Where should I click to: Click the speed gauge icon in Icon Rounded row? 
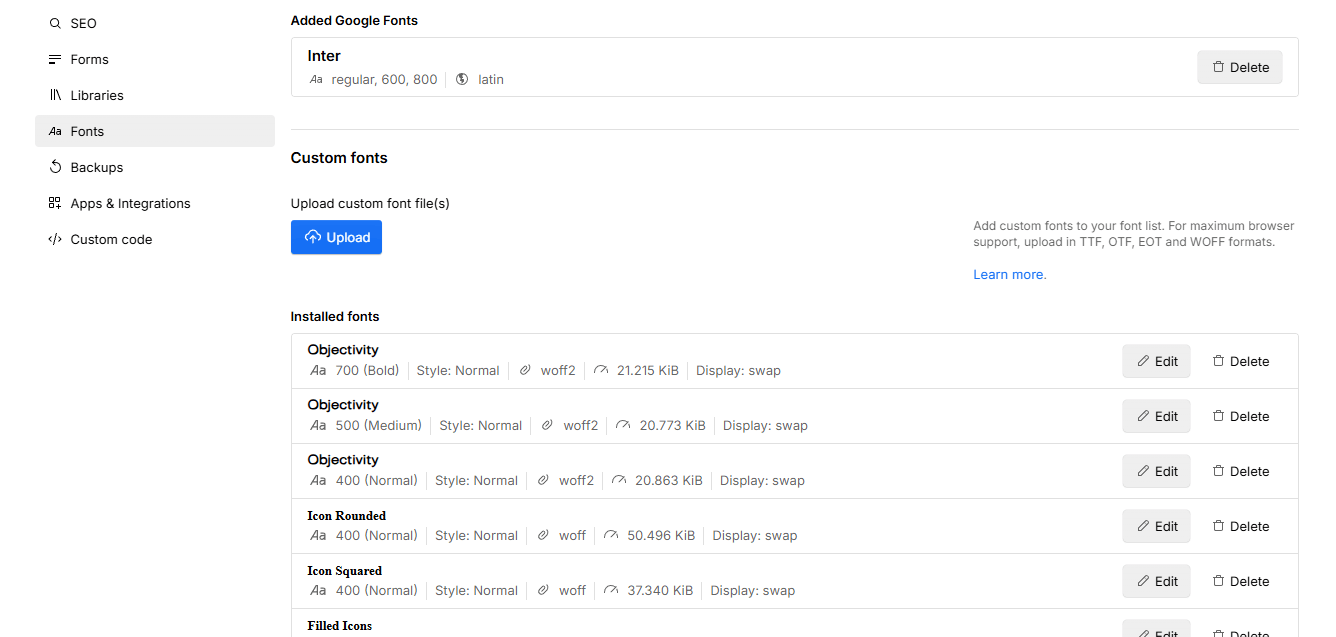[611, 535]
